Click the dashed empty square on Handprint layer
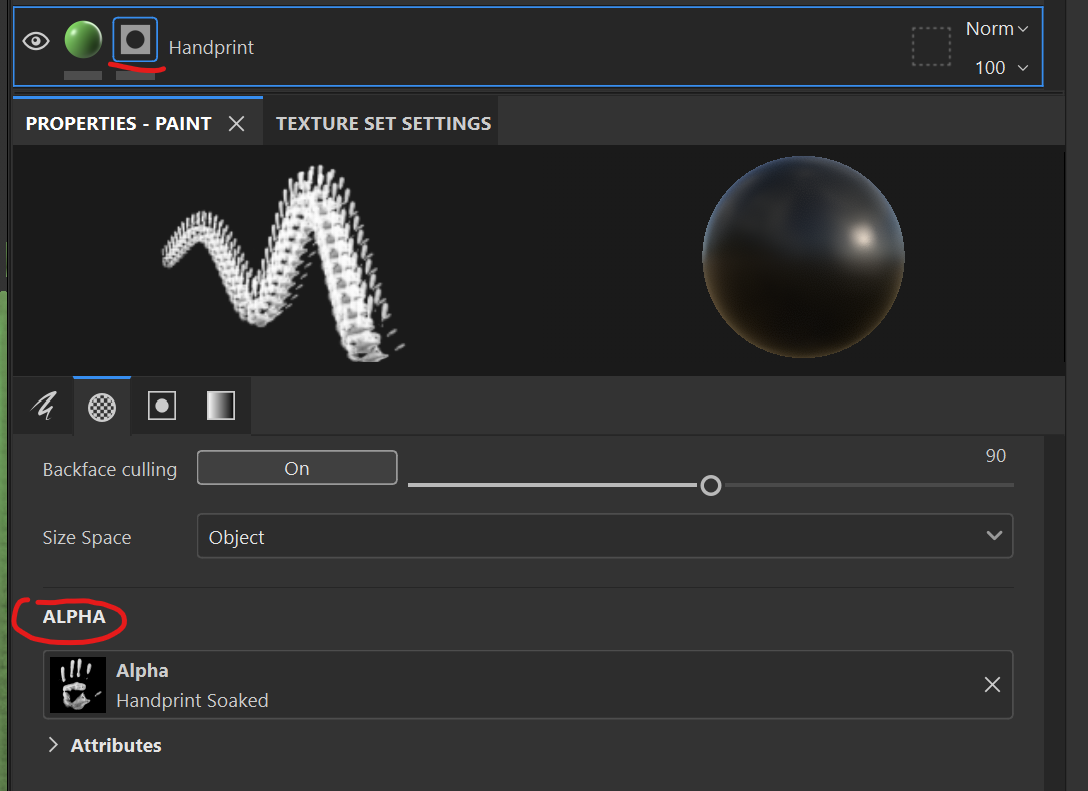The width and height of the screenshot is (1088, 791). (931, 47)
